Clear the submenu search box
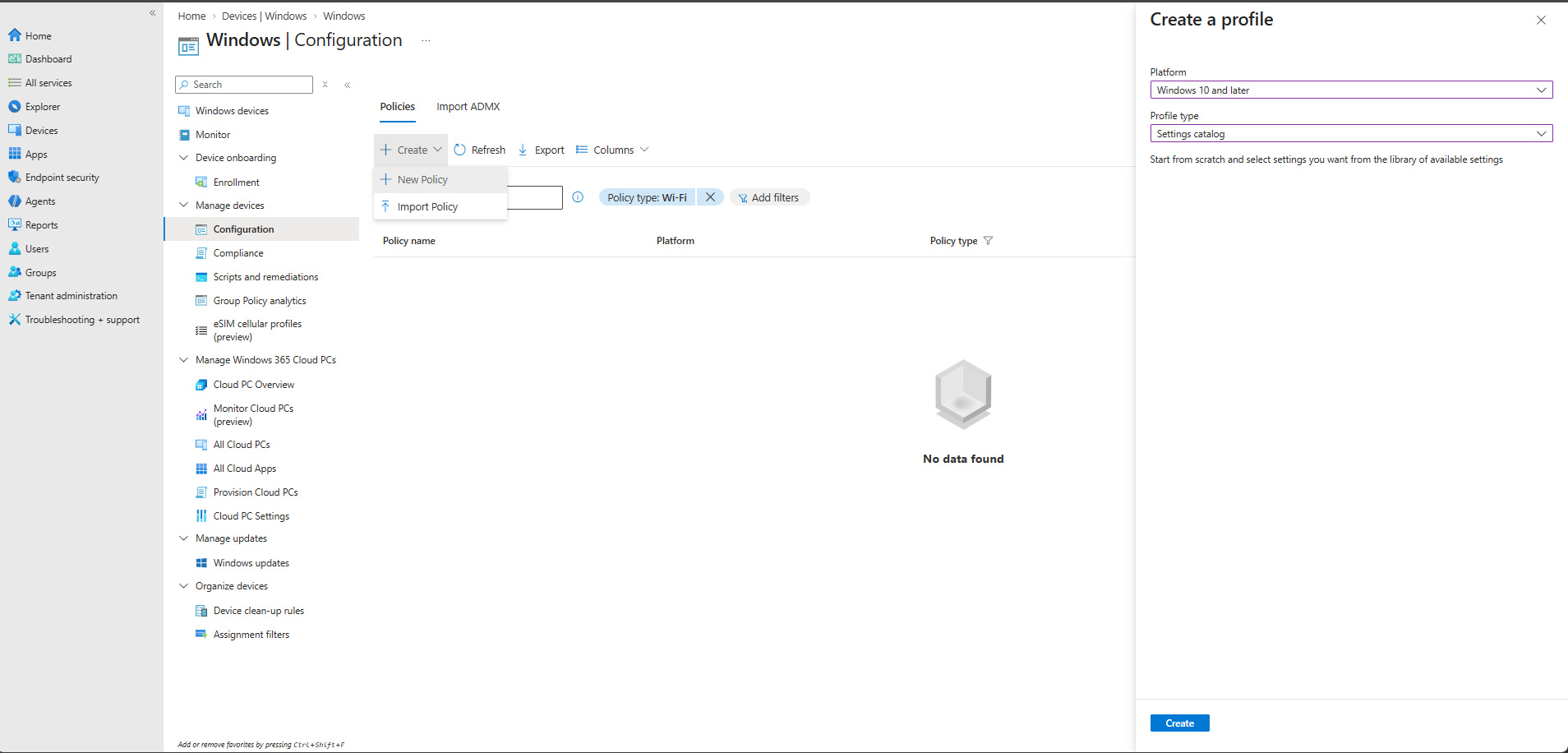Screen dimensions: 1568x753 click(x=325, y=85)
